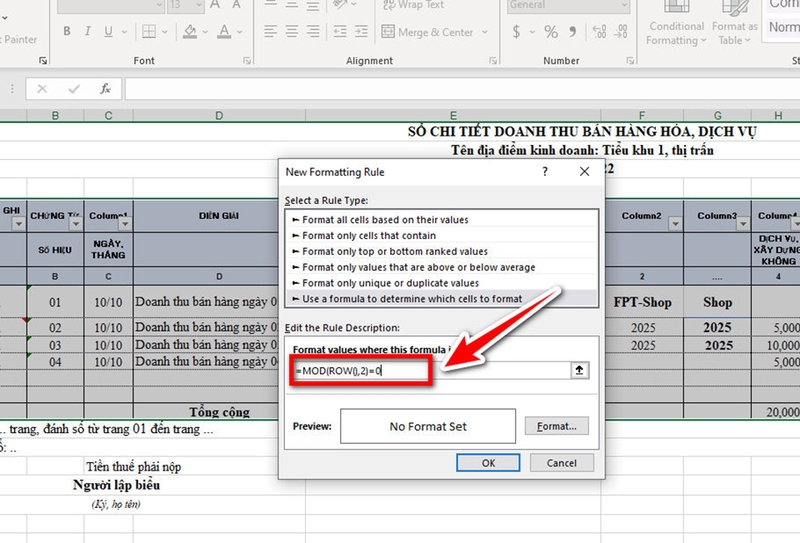Decrease indent in Alignment group
Viewport: 800px width, 543px height.
point(340,32)
